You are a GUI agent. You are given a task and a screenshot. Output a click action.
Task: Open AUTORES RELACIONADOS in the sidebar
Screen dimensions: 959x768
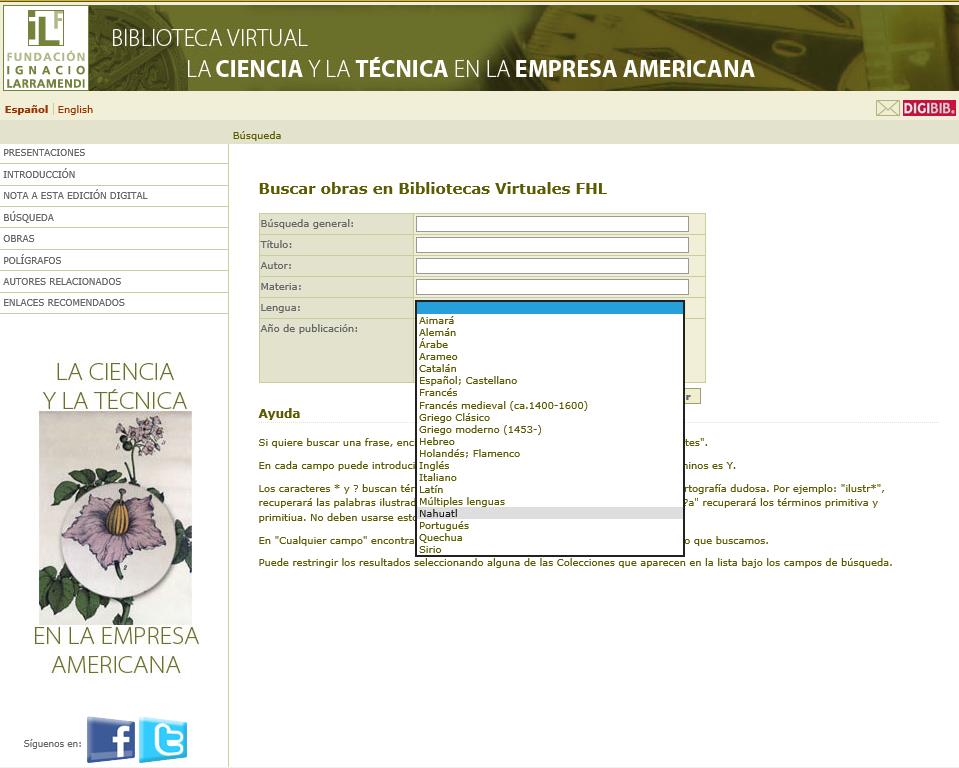pyautogui.click(x=62, y=282)
